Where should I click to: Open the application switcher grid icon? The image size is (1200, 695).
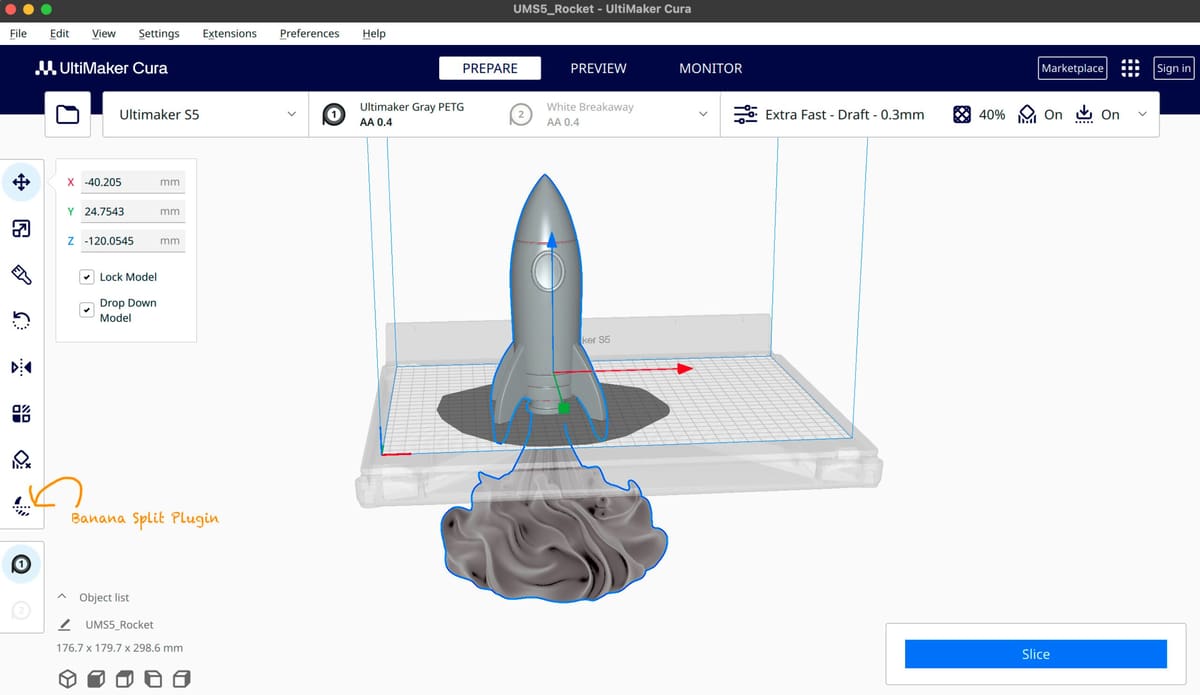[x=1130, y=68]
